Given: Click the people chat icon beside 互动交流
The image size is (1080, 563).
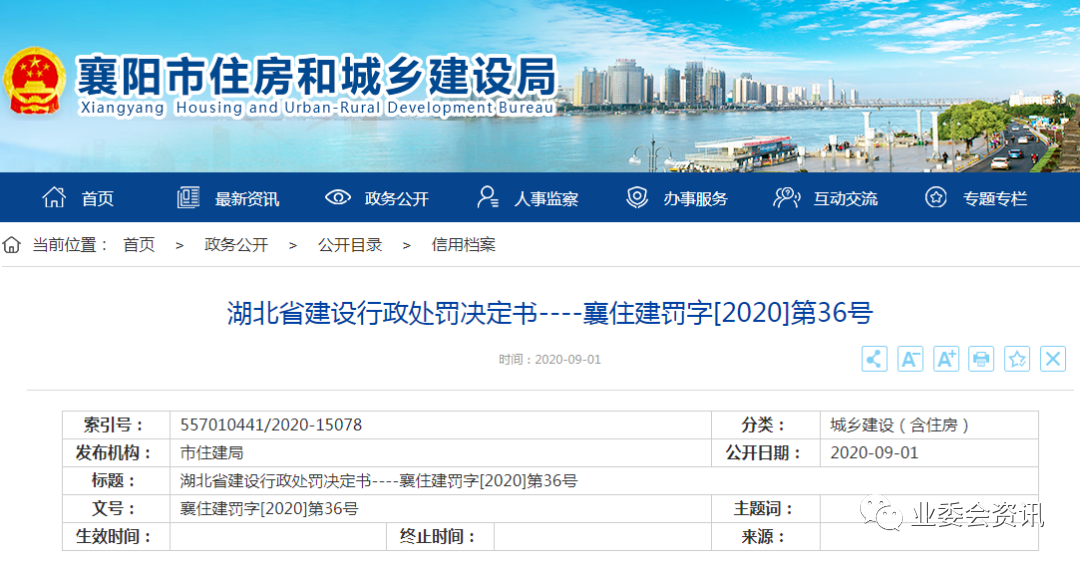Looking at the screenshot, I should pyautogui.click(x=786, y=198).
